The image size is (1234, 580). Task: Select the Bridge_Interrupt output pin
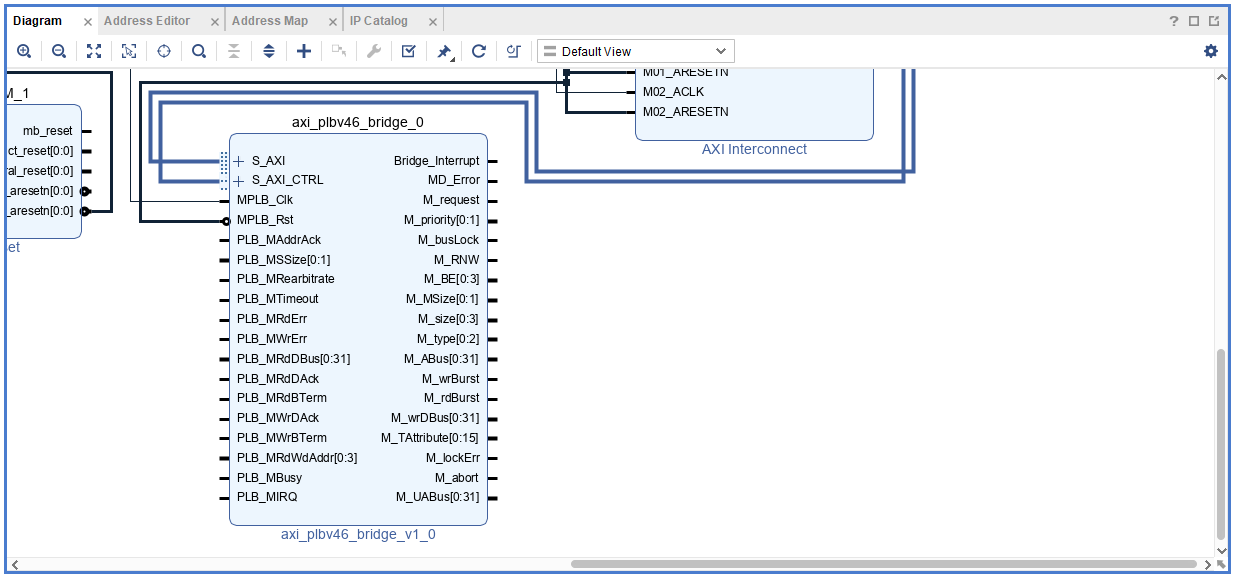click(436, 160)
